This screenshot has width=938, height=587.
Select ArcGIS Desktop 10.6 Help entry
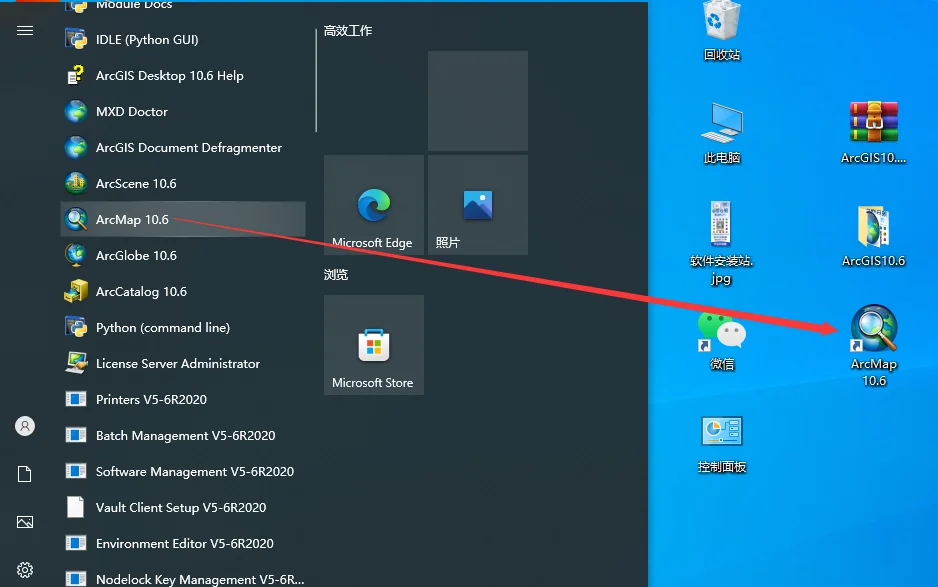pyautogui.click(x=183, y=75)
